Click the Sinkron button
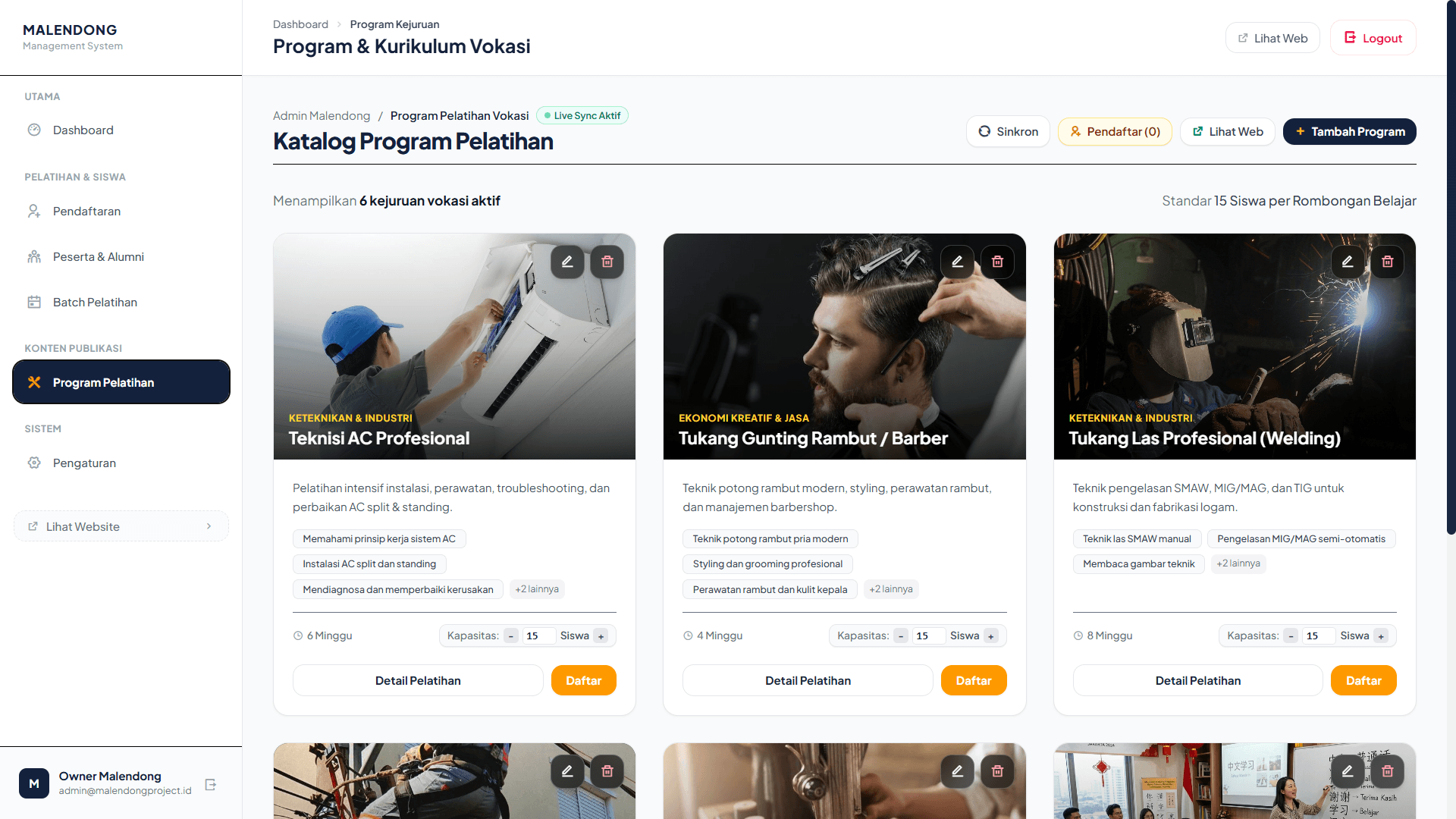 point(1008,132)
